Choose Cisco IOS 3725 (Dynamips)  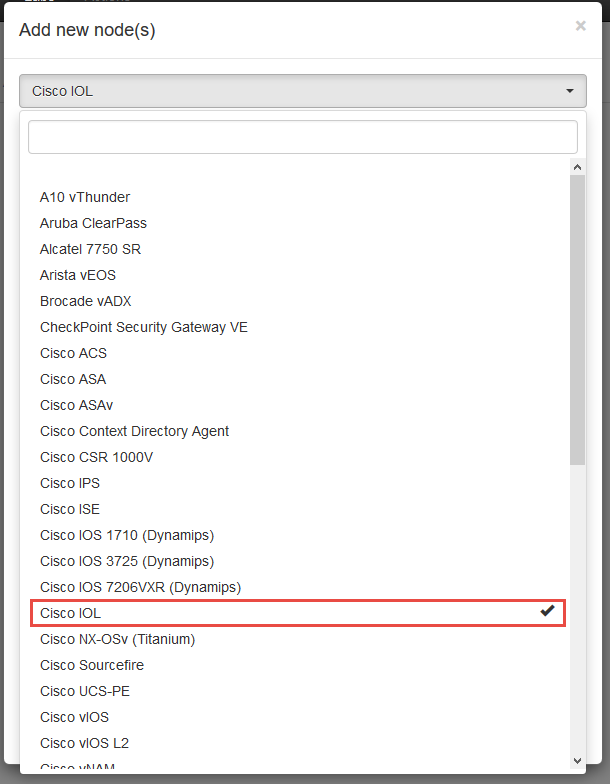tap(298, 561)
